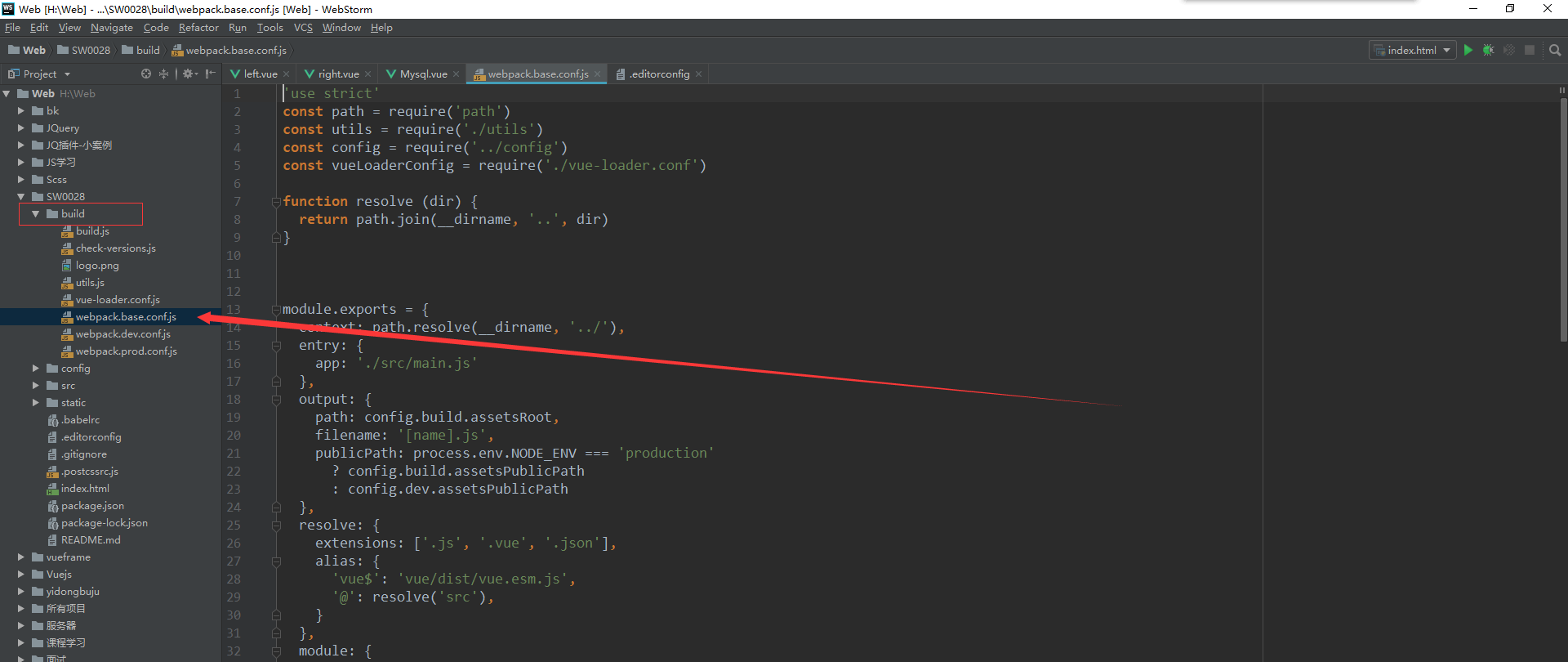The height and width of the screenshot is (662, 1568).
Task: Expand the Vuejs folder
Action: (x=21, y=575)
